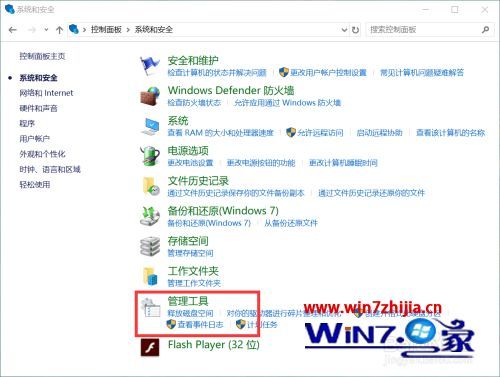
Task: Open the Power Options battery icon
Action: (x=150, y=156)
